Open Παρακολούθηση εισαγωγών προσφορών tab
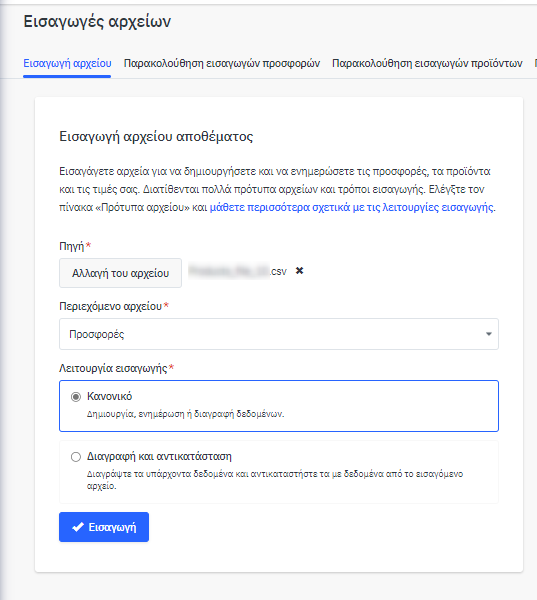Screen dimensions: 537x600 pyautogui.click(x=222, y=63)
